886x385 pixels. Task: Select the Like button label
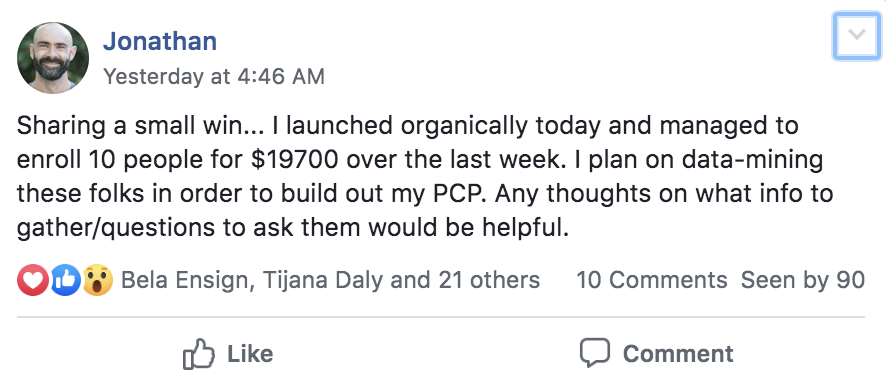pos(250,354)
